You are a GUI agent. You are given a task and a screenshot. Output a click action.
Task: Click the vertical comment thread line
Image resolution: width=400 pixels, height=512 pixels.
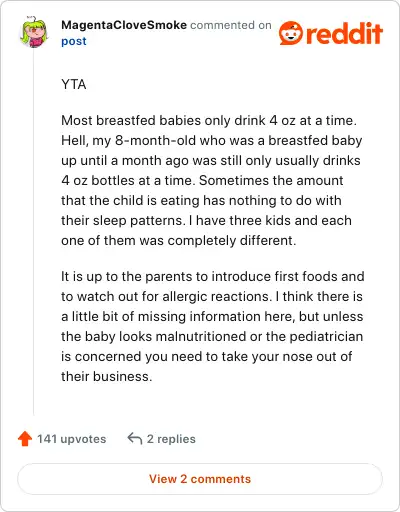tap(34, 232)
